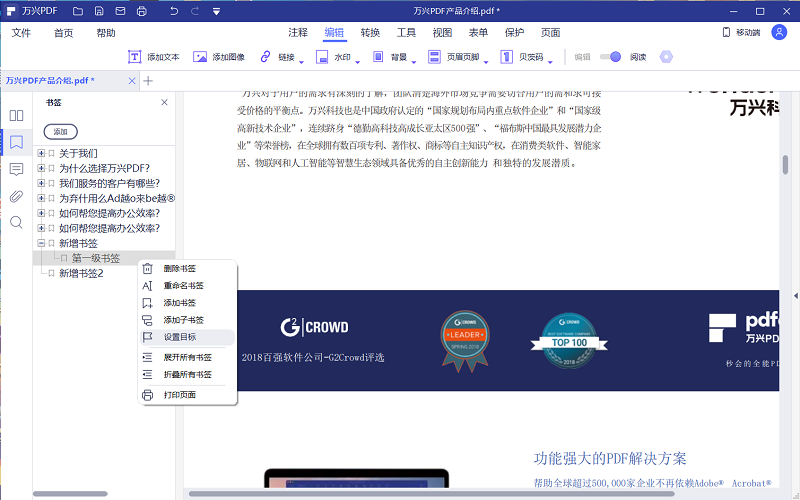Send PDF by email envelope icon

coord(120,11)
